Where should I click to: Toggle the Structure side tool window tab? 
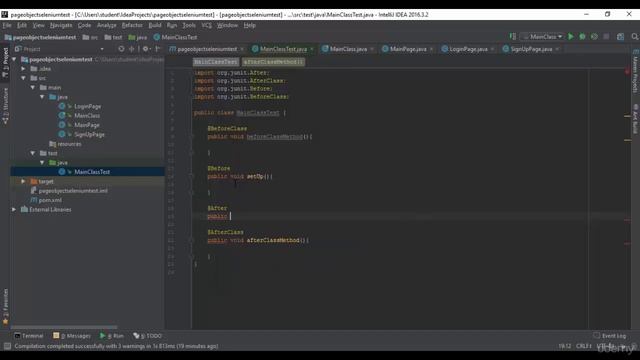[5, 105]
